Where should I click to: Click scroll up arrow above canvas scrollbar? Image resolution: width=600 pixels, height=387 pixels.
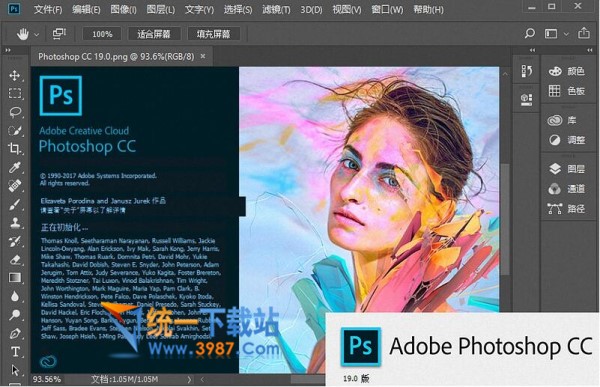point(505,74)
